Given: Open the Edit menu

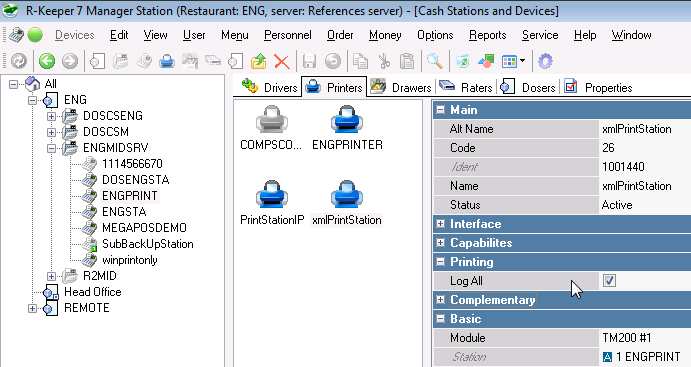Looking at the screenshot, I should click(x=119, y=35).
